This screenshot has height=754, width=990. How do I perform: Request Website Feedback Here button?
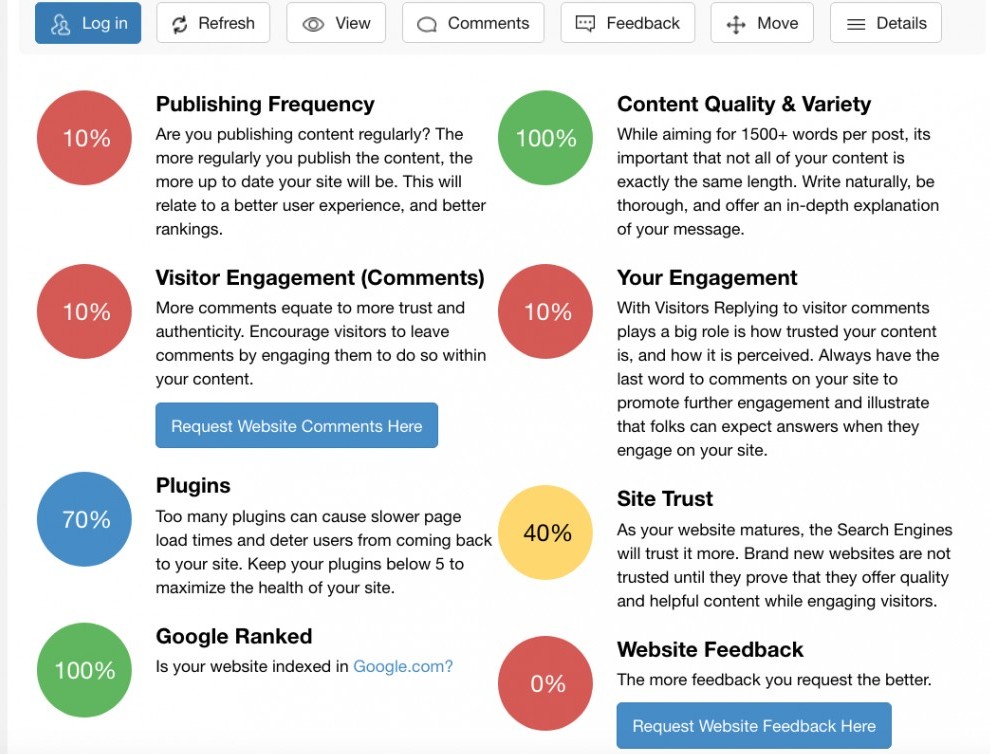tap(754, 726)
